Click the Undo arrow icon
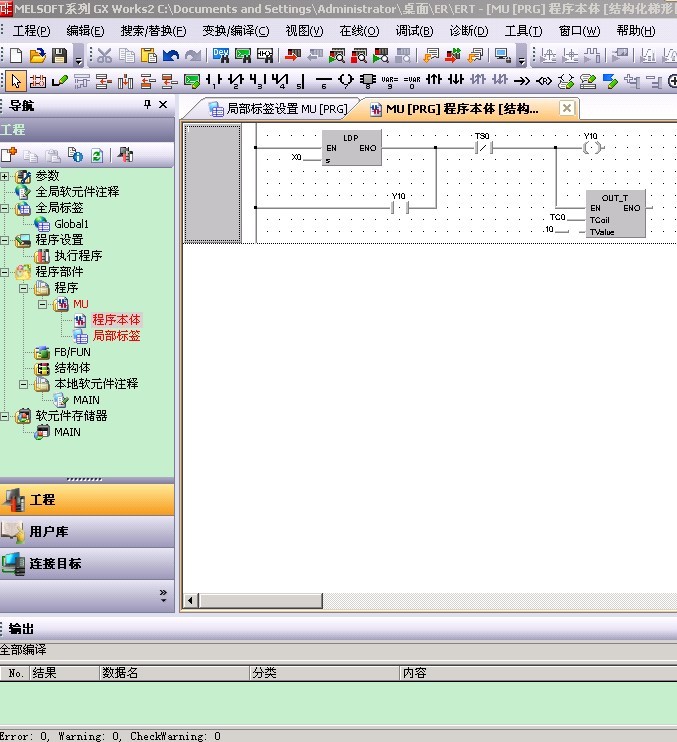 pos(171,56)
